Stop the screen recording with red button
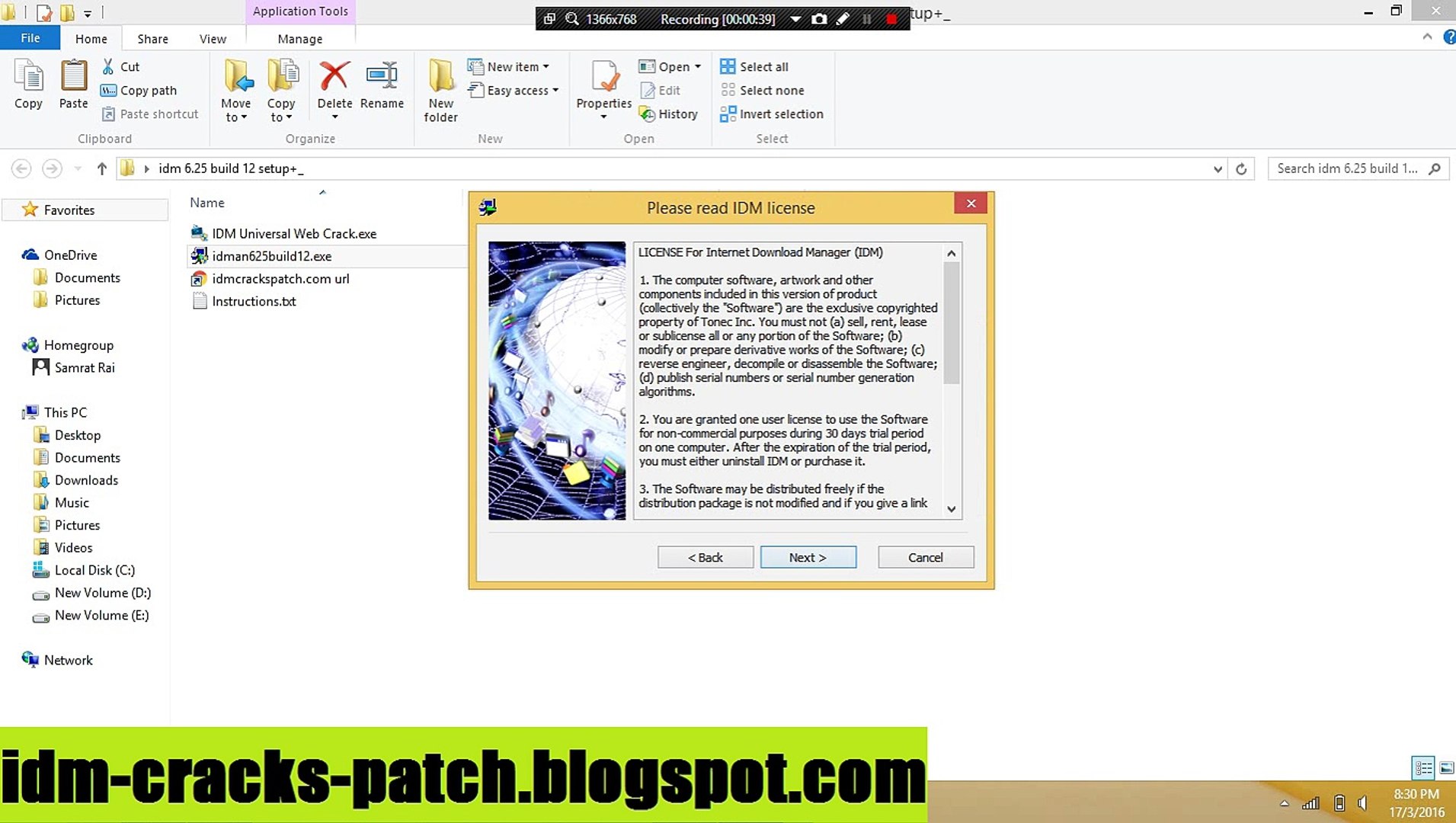This screenshot has height=823, width=1456. coord(891,19)
